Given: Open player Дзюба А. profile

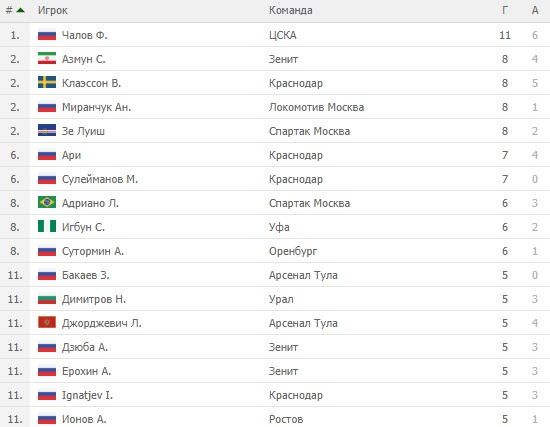Looking at the screenshot, I should pyautogui.click(x=85, y=347).
